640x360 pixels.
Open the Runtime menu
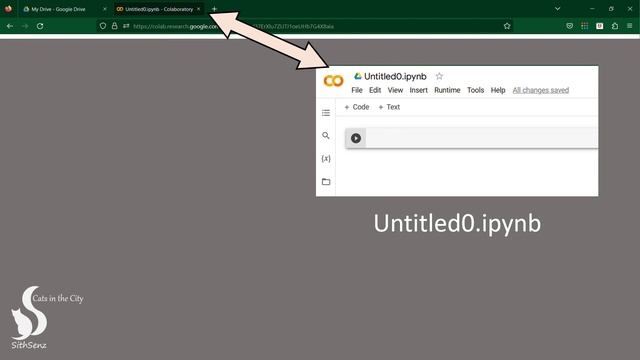[447, 90]
